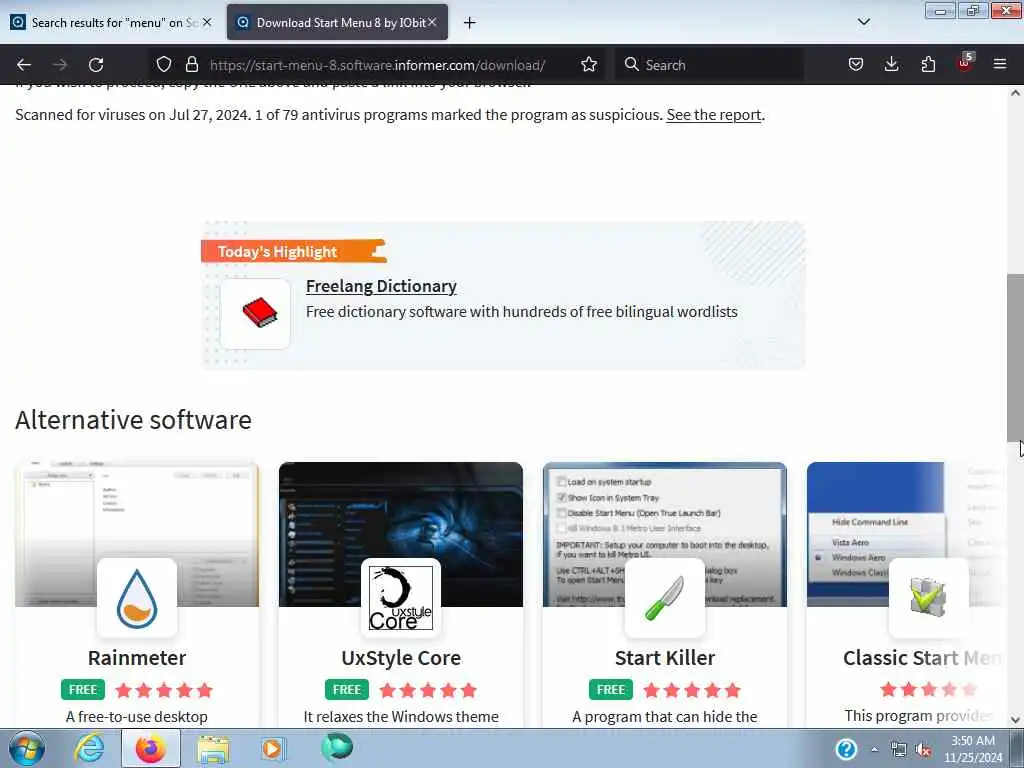Viewport: 1024px width, 768px height.
Task: Click the Rainmeter five-star rating
Action: click(x=164, y=690)
